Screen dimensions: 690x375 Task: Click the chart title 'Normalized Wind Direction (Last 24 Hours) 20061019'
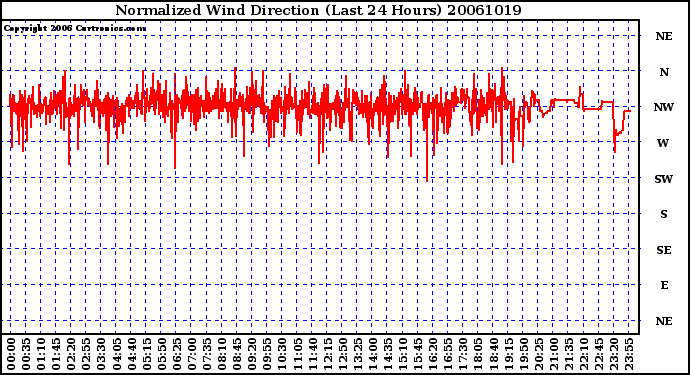(318, 10)
